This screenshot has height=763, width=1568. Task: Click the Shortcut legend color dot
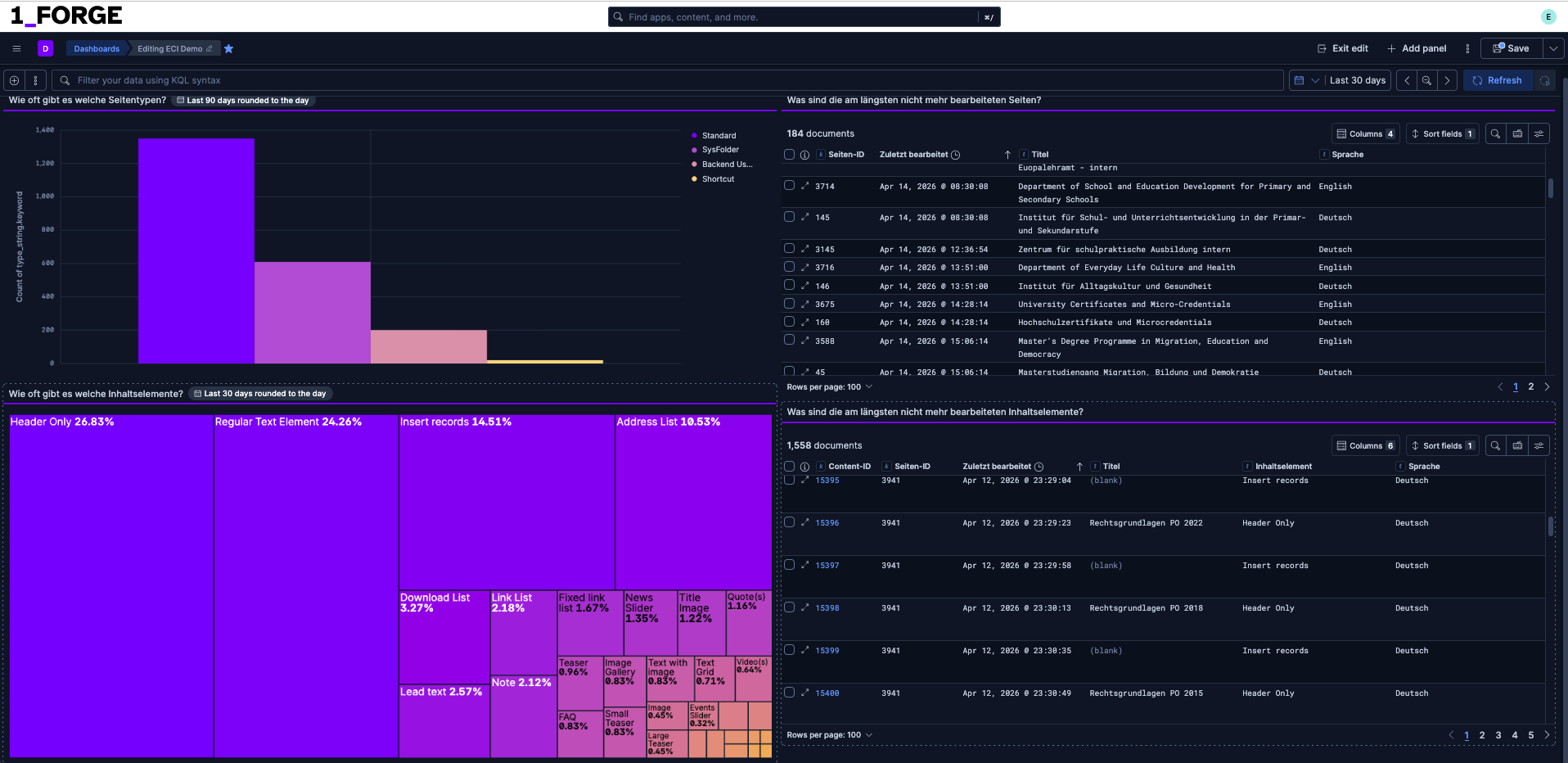pos(695,179)
